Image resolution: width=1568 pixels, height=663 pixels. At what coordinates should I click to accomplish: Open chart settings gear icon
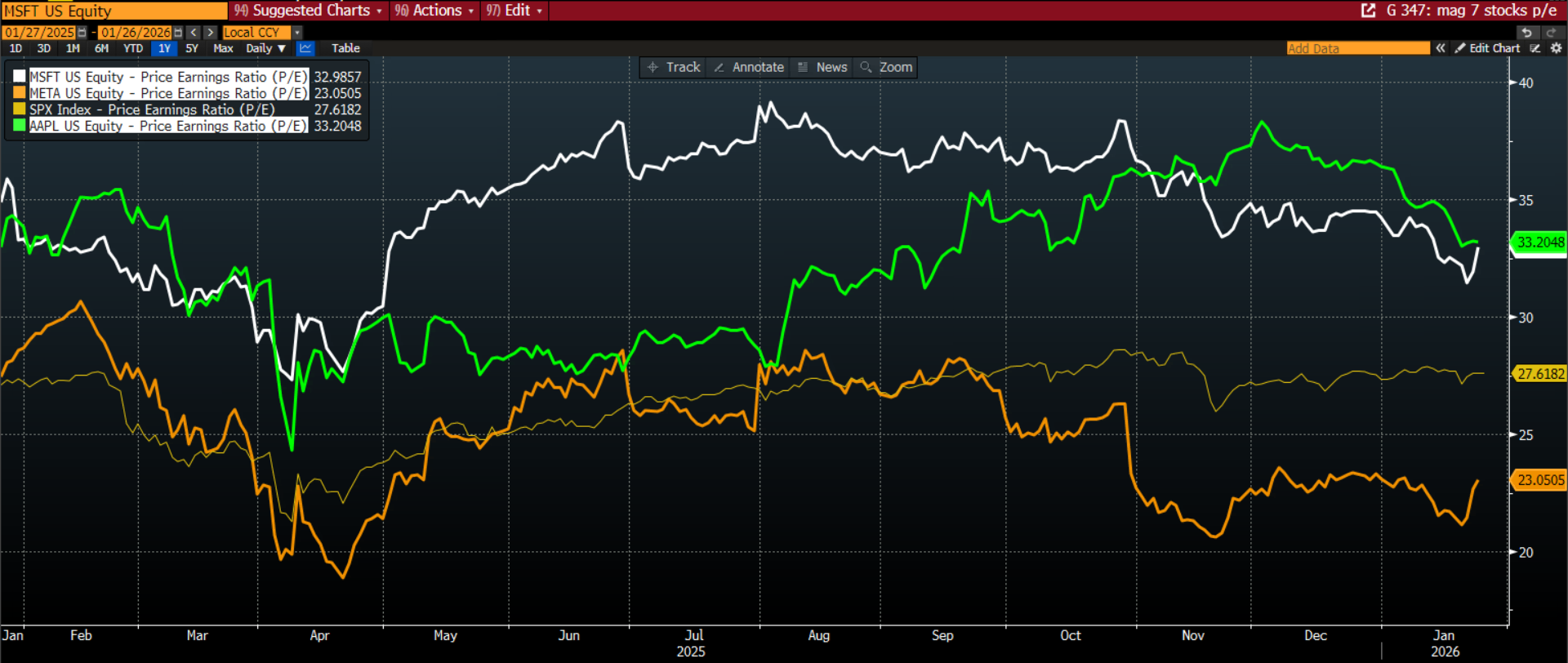1556,48
